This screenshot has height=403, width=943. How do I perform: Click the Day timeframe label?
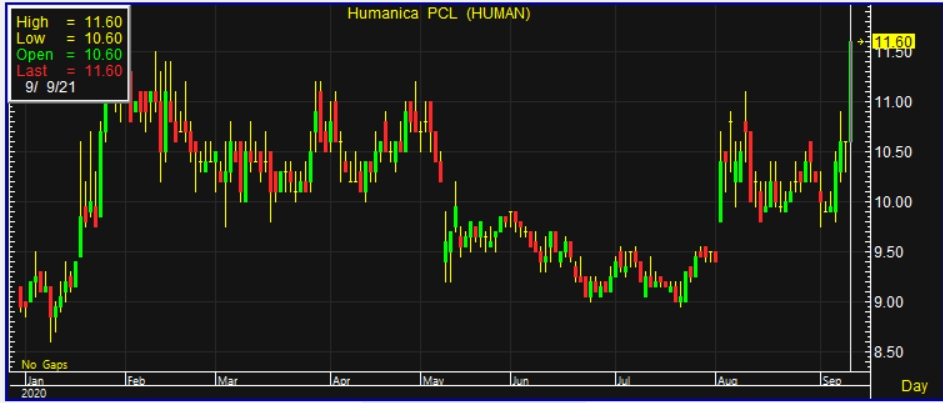coord(914,387)
